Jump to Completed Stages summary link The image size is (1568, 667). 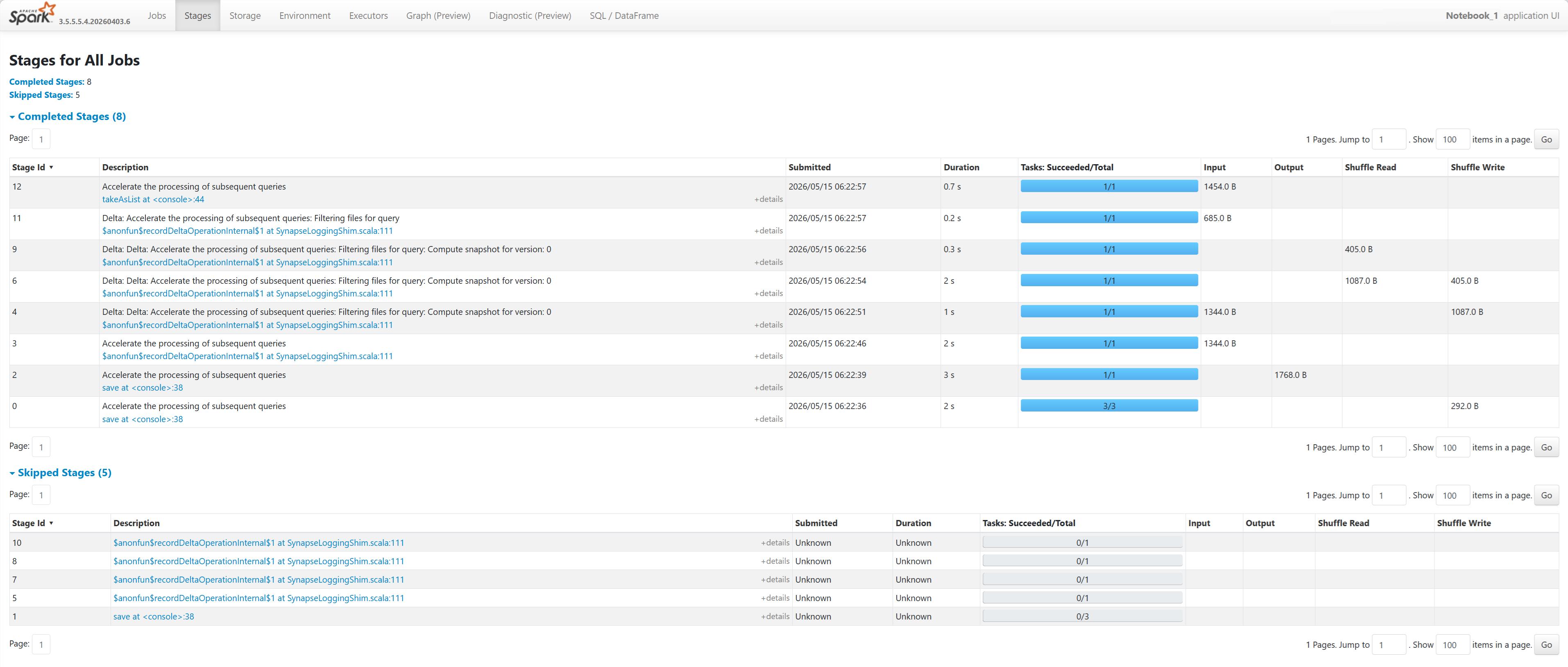(x=47, y=81)
